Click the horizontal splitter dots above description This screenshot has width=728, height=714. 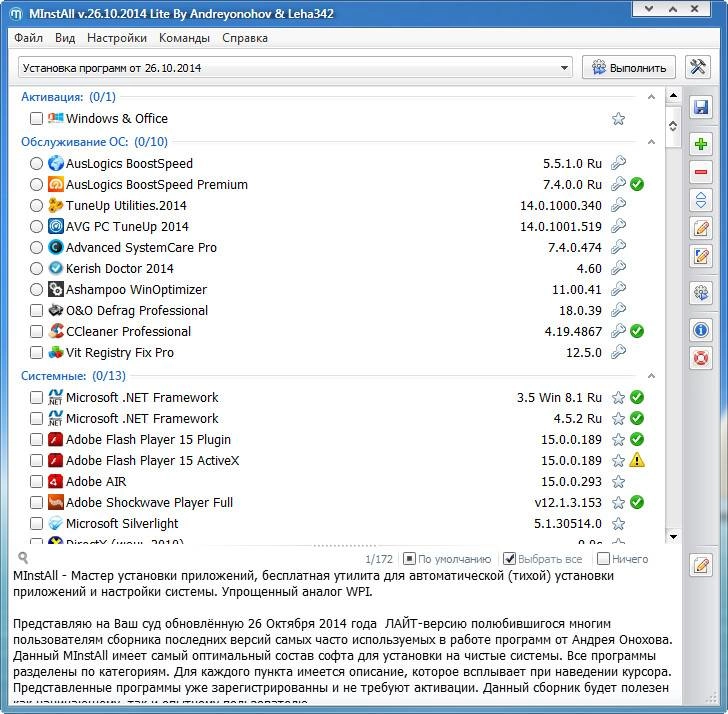346,546
